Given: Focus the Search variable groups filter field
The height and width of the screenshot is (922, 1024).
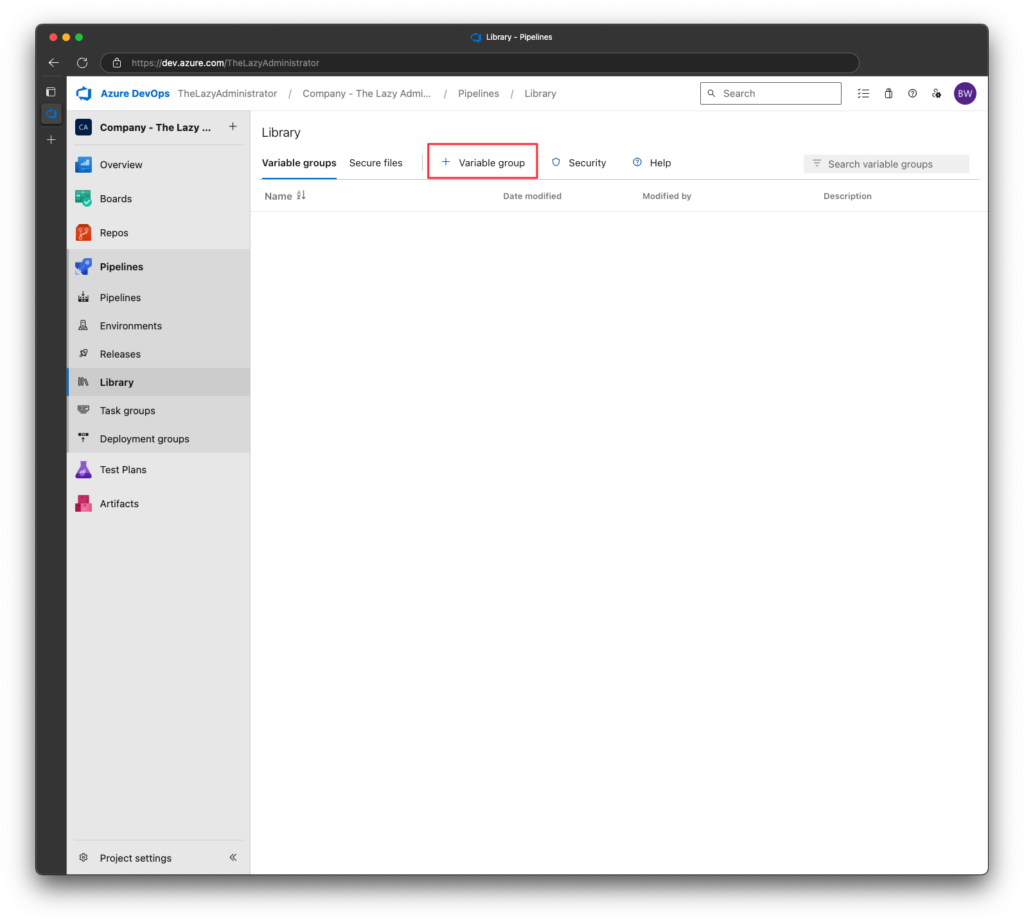Looking at the screenshot, I should [x=886, y=164].
